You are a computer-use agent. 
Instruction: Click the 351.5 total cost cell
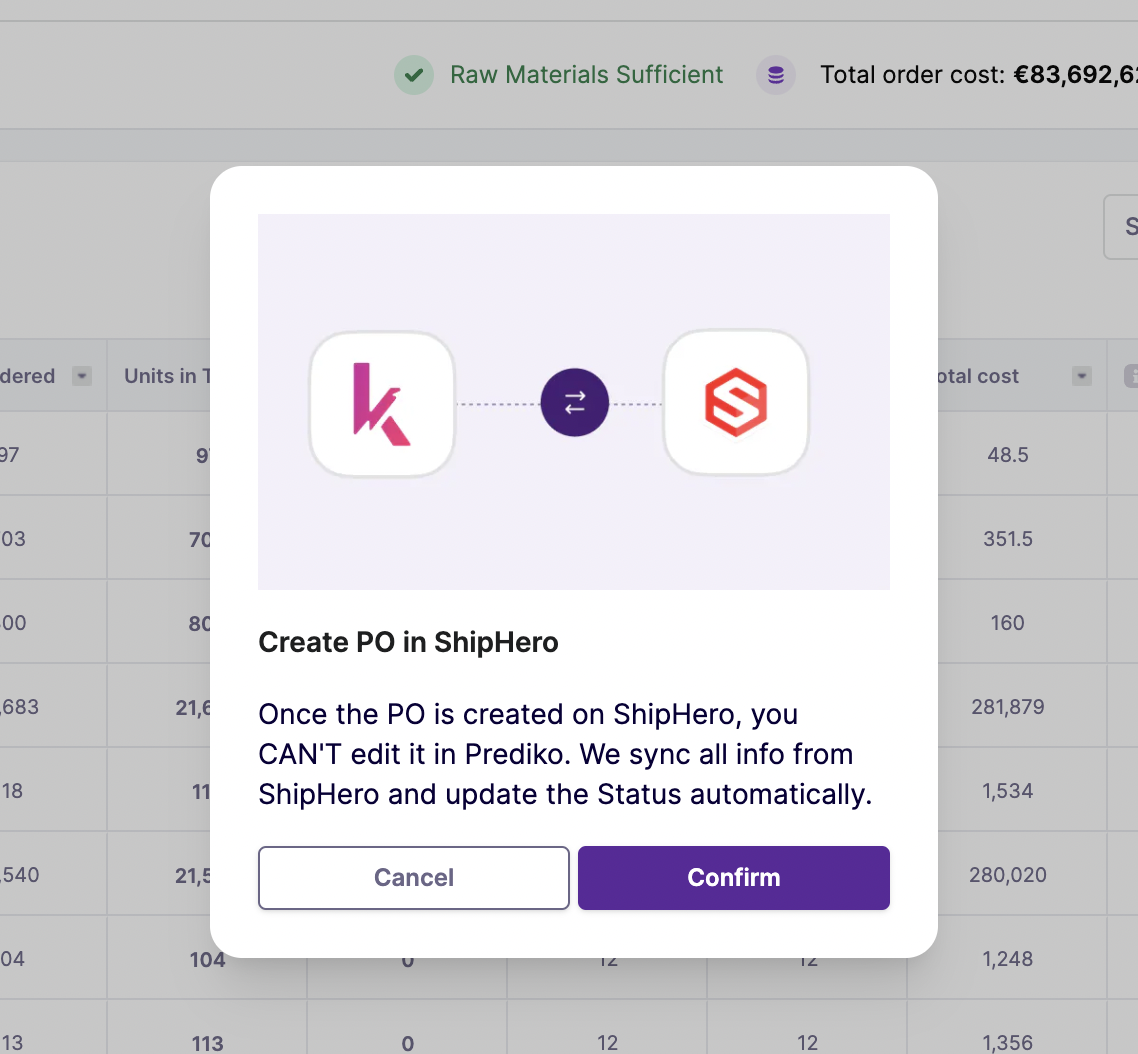click(1007, 539)
